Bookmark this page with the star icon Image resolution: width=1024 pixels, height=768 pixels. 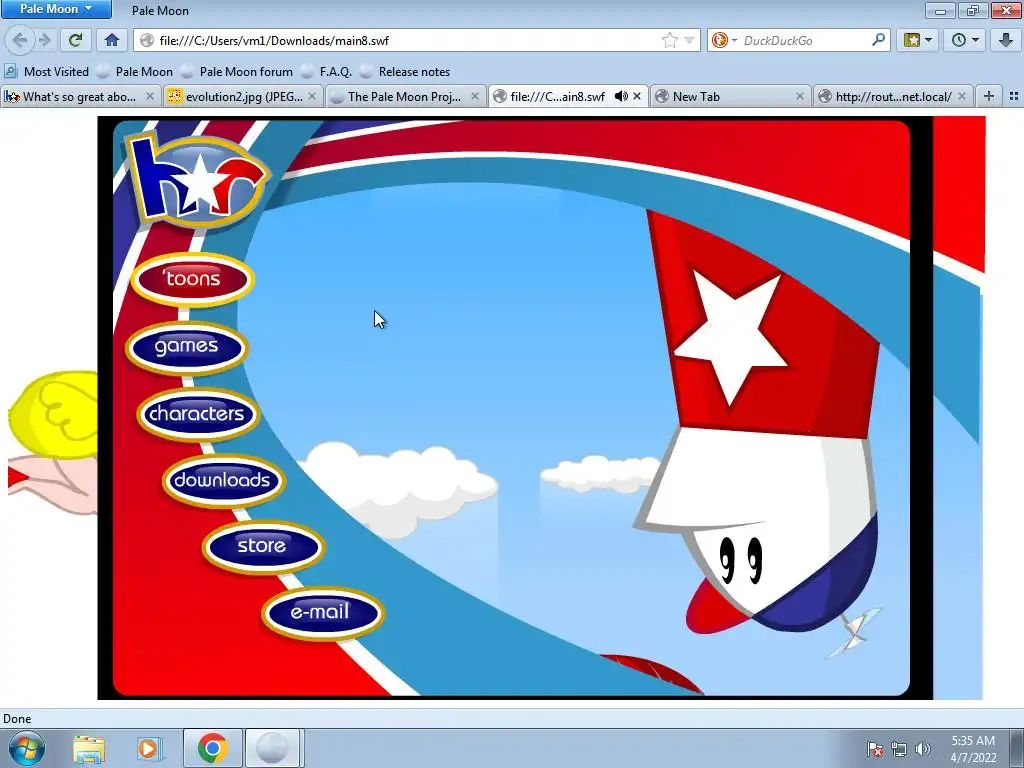[669, 40]
